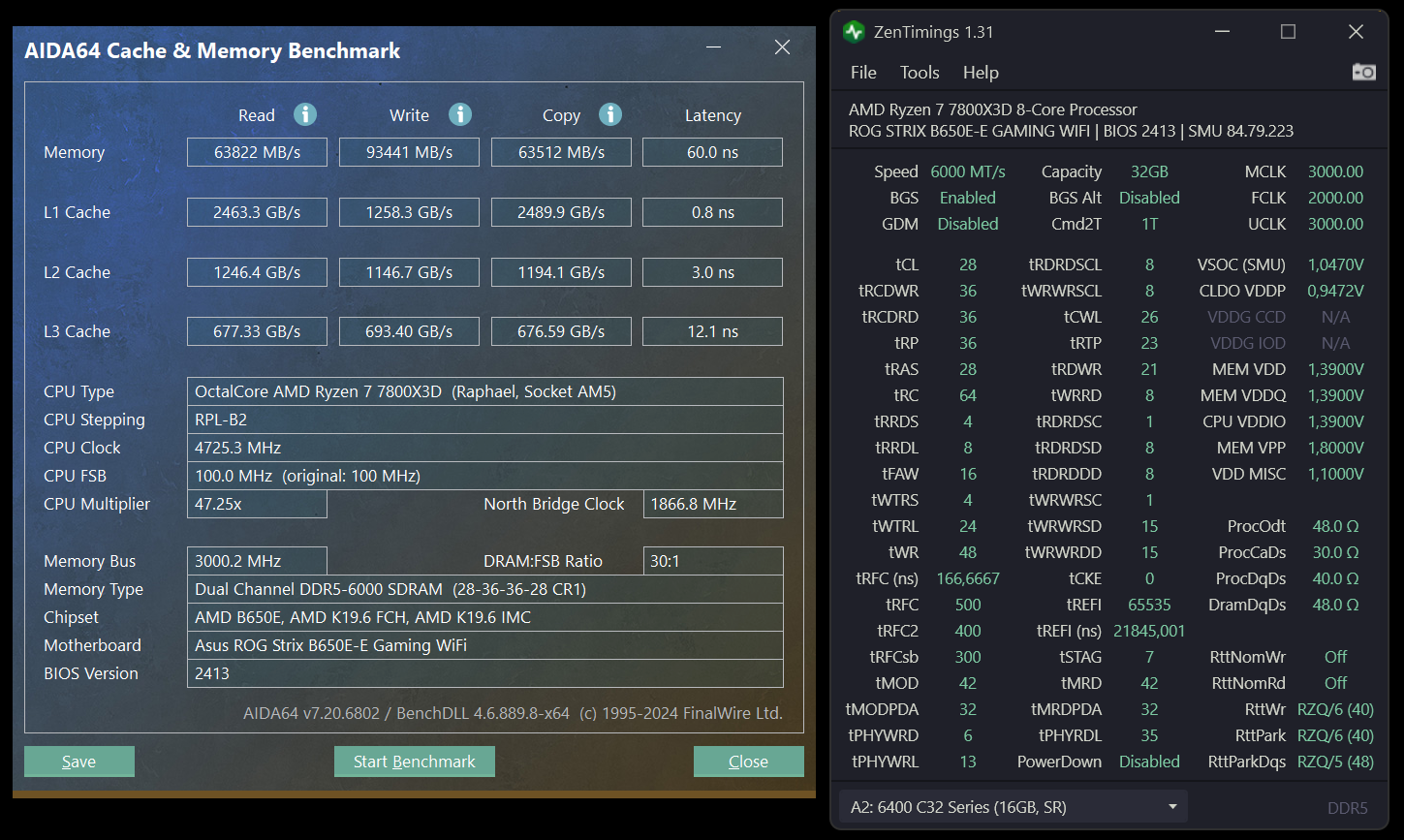Close the AIDA64 benchmark via Close button
1404x840 pixels.
[748, 762]
